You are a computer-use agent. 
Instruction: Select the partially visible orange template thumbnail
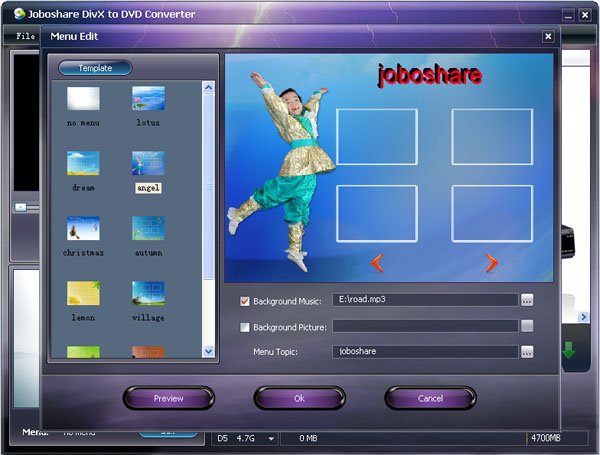pyautogui.click(x=148, y=352)
